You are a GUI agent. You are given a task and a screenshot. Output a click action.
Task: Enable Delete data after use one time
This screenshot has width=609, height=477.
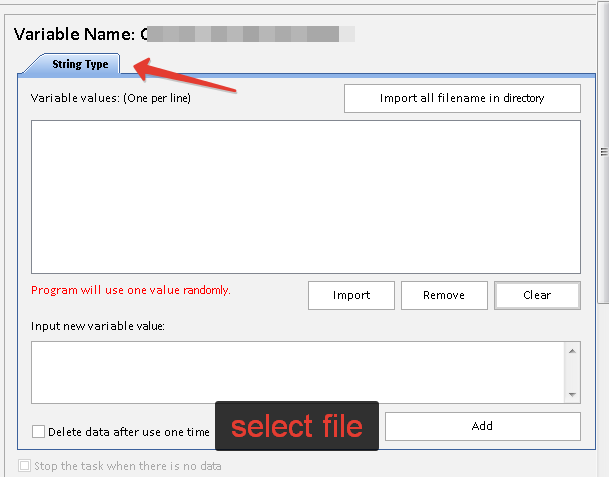click(39, 432)
